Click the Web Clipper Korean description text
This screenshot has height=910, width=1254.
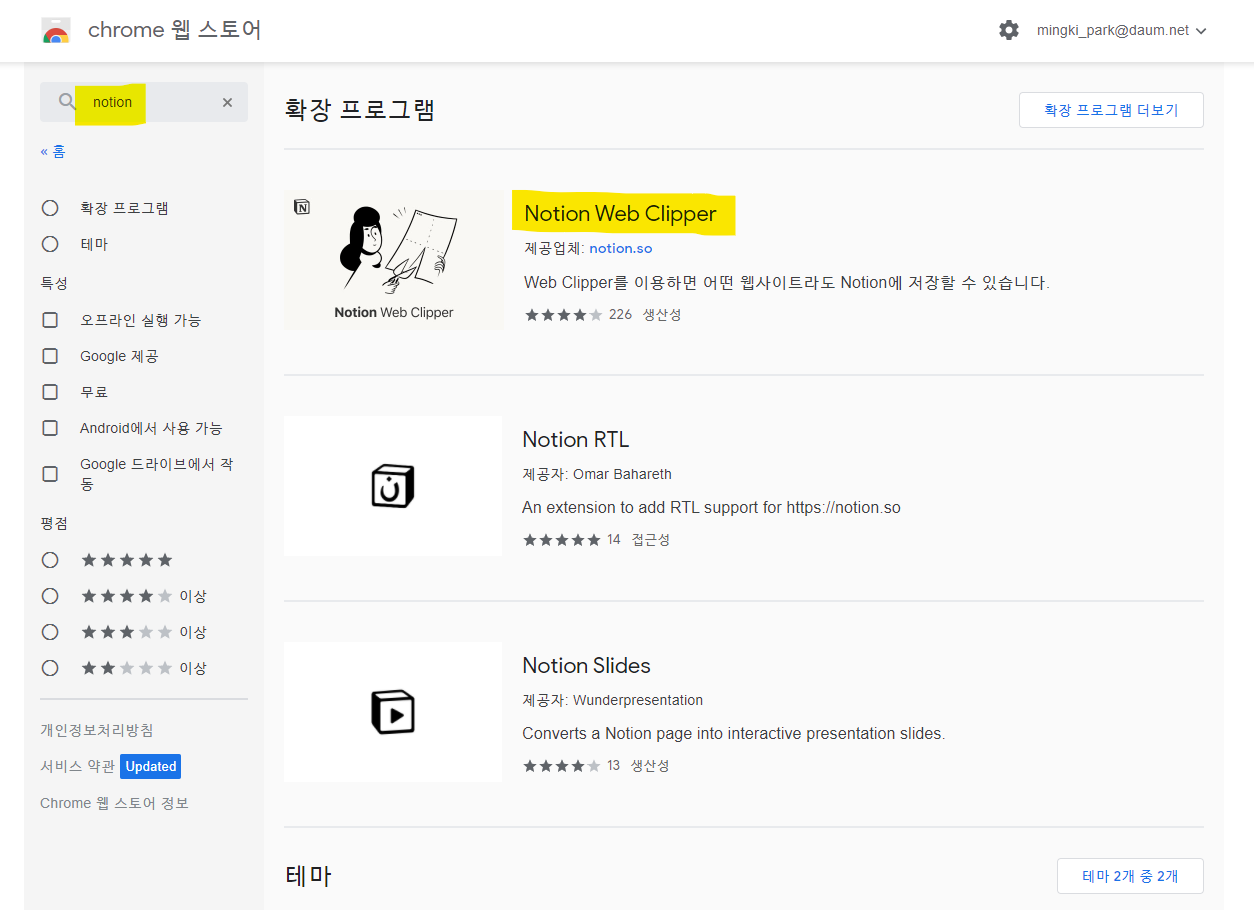coord(787,283)
